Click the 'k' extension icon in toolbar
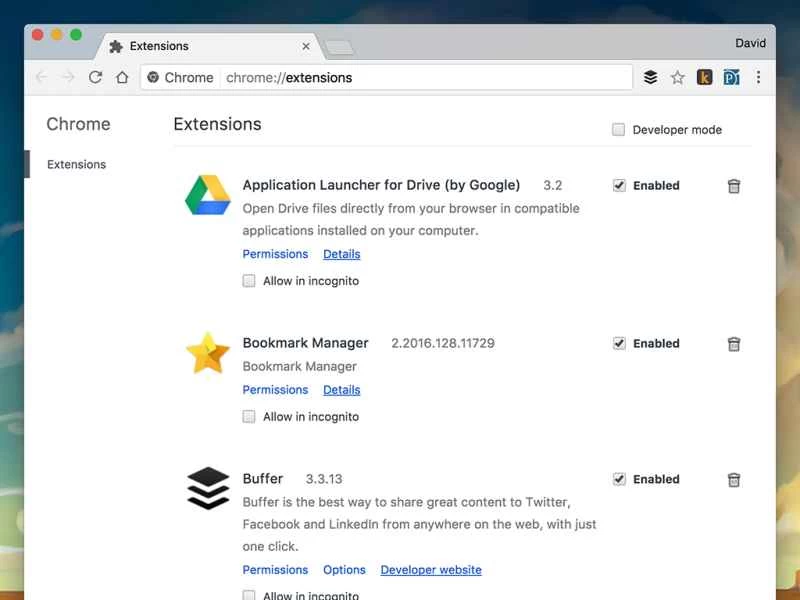Image resolution: width=800 pixels, height=600 pixels. 703,77
